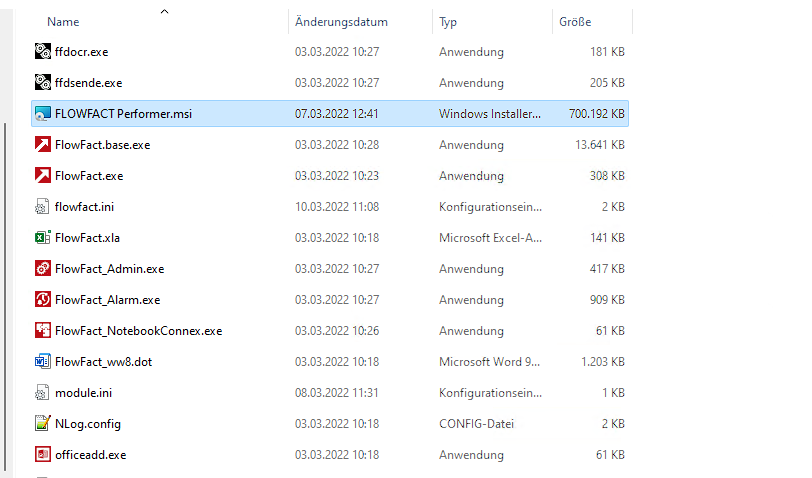Select the file name module.ini
This screenshot has height=478, width=812.
(x=83, y=393)
